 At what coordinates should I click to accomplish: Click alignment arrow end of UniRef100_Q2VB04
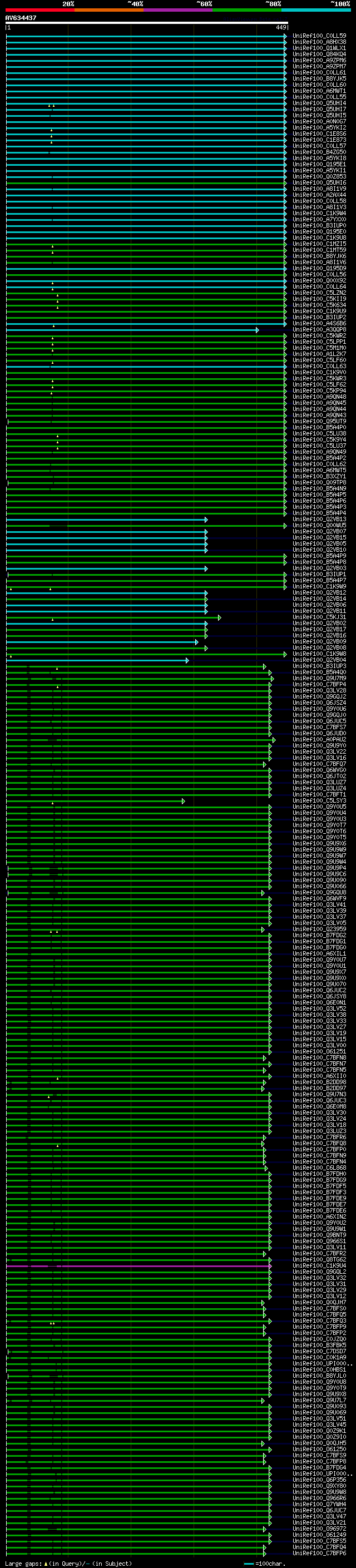point(187,660)
